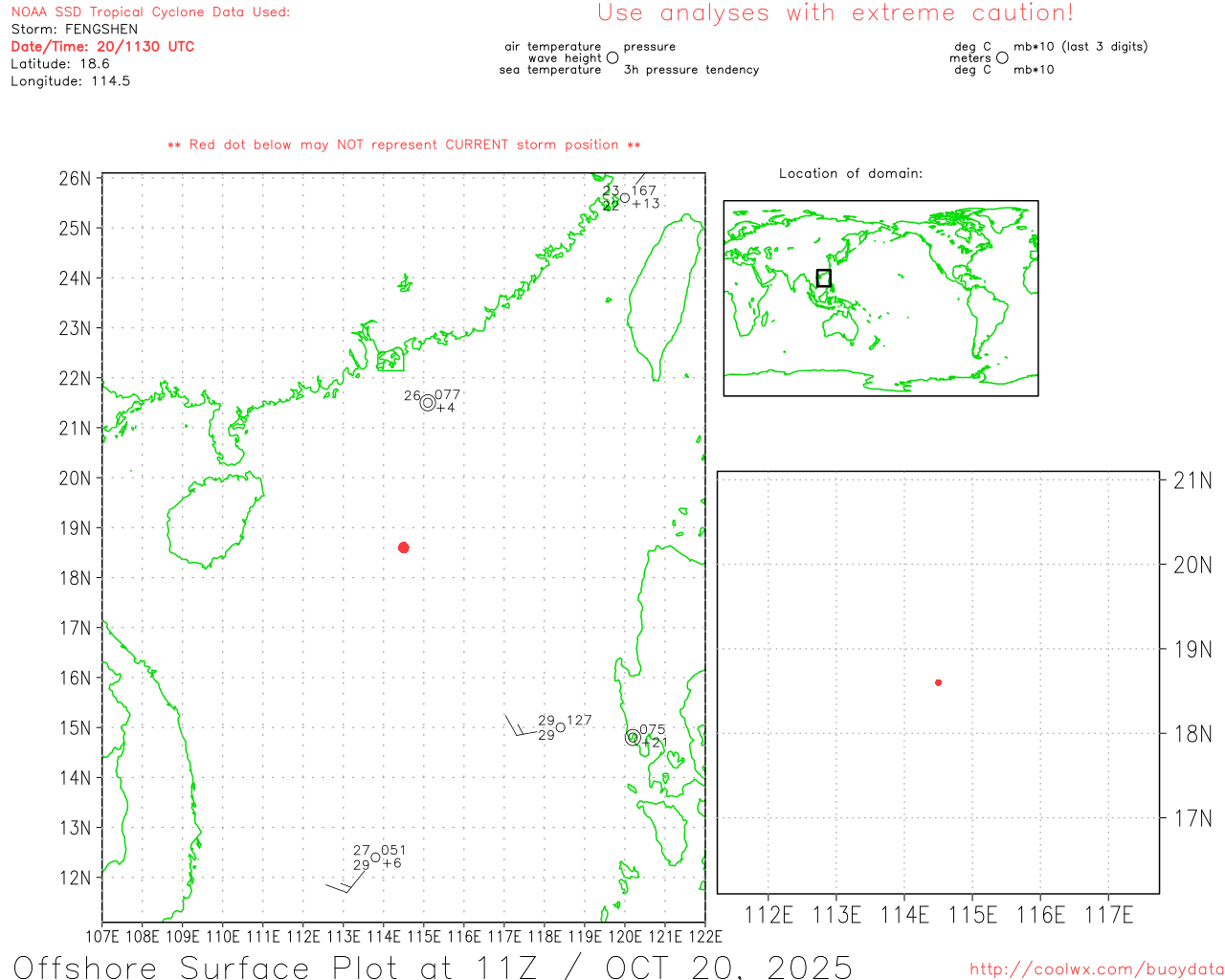Click the 'Location of domain:' label
The width and height of the screenshot is (1225, 980).
coord(850,173)
